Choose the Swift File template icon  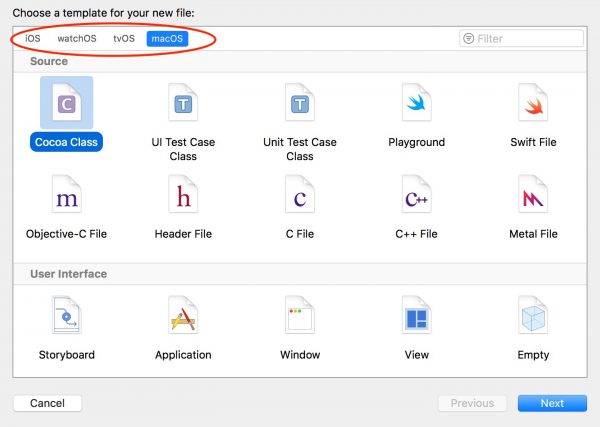coord(533,103)
